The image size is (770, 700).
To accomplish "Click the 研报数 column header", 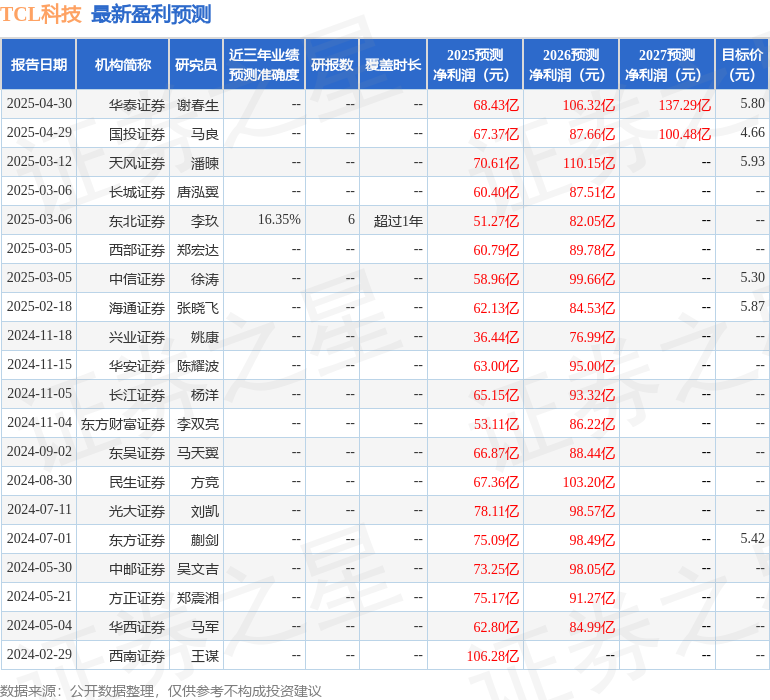I will tap(332, 64).
